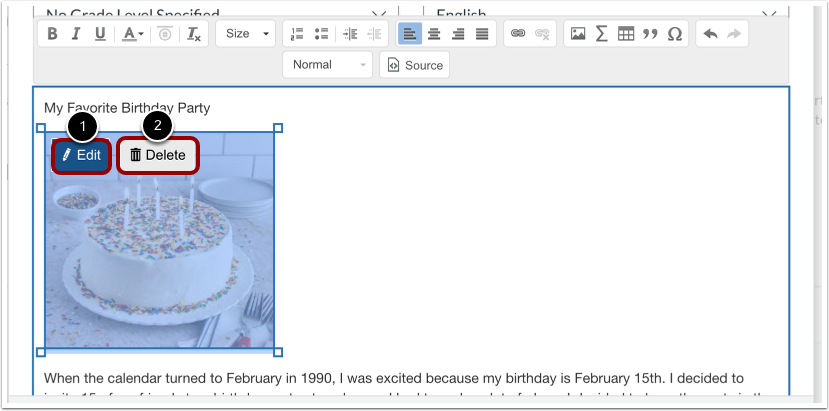Apply block quote formatting
This screenshot has height=411, width=829.
pyautogui.click(x=650, y=34)
